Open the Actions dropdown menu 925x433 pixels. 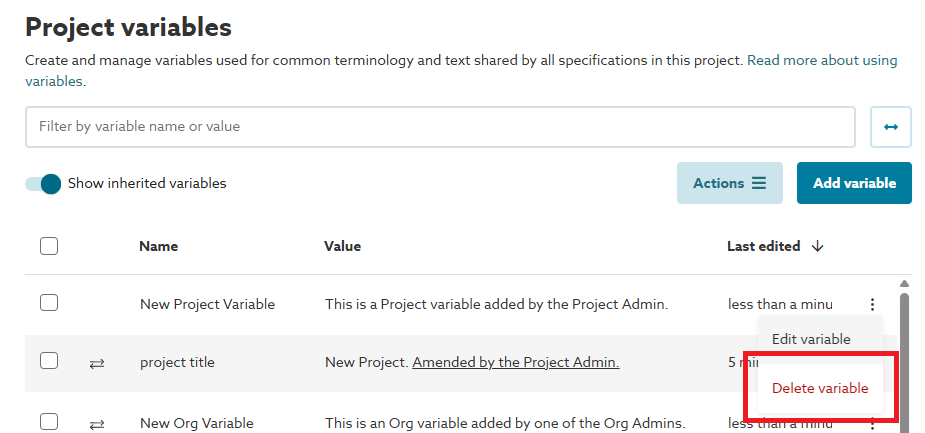click(x=729, y=183)
